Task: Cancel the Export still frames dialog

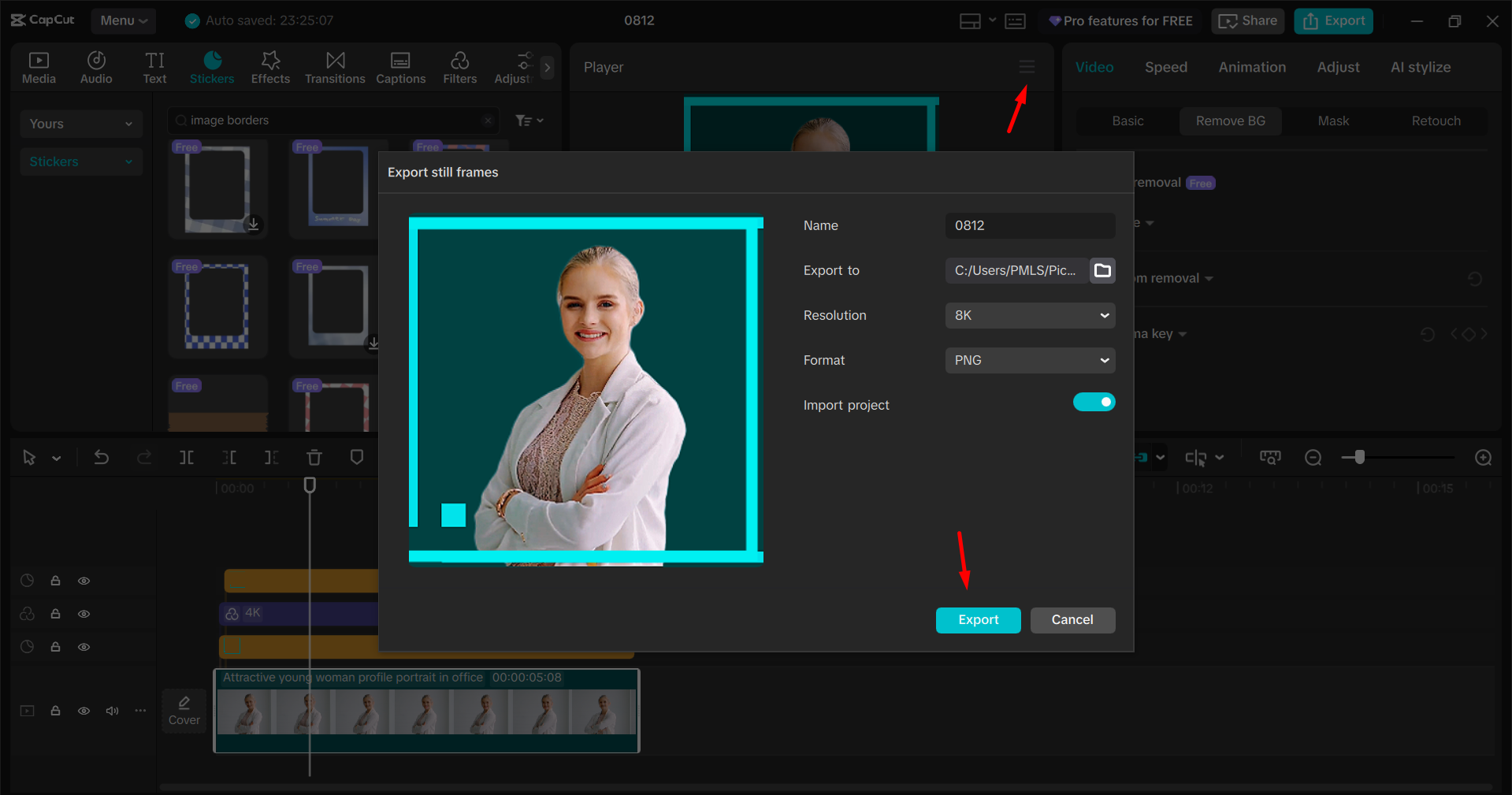Action: [x=1072, y=620]
